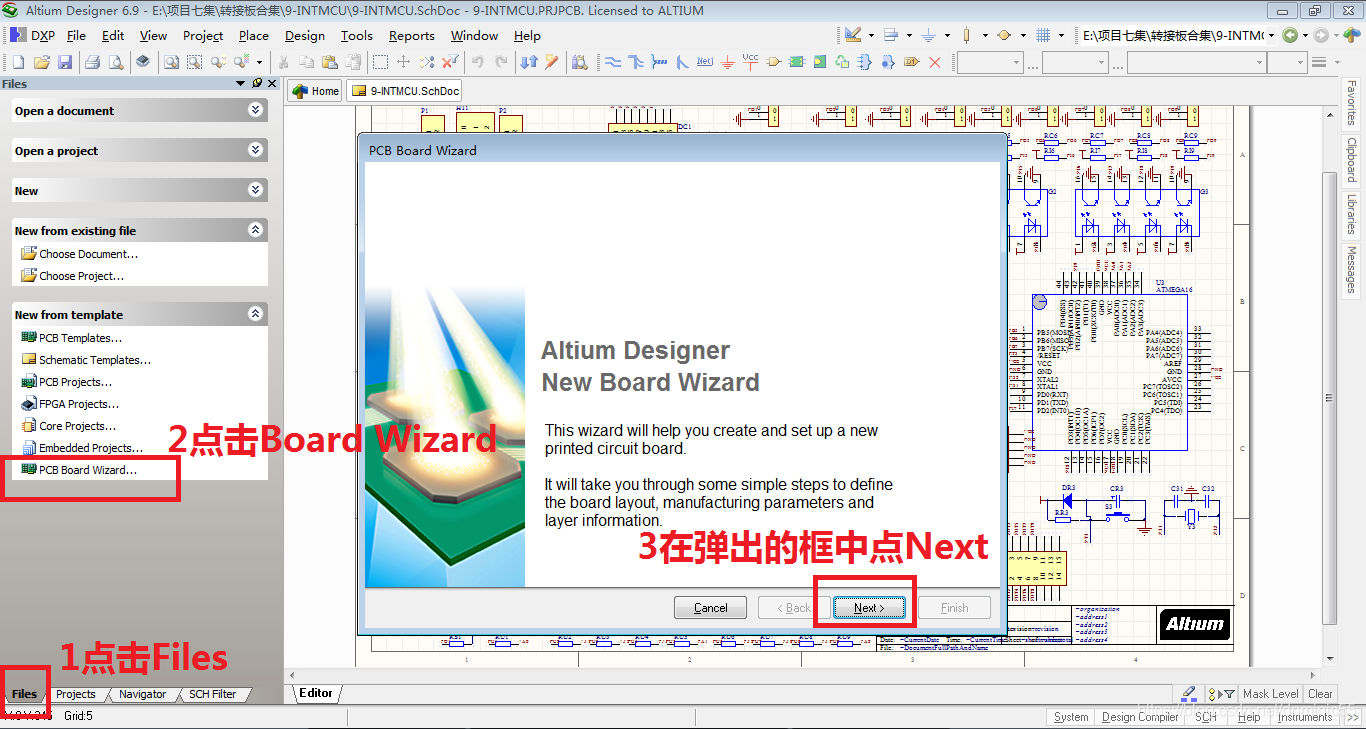Open the document path address dropdown
This screenshot has height=729, width=1366.
pos(1271,35)
